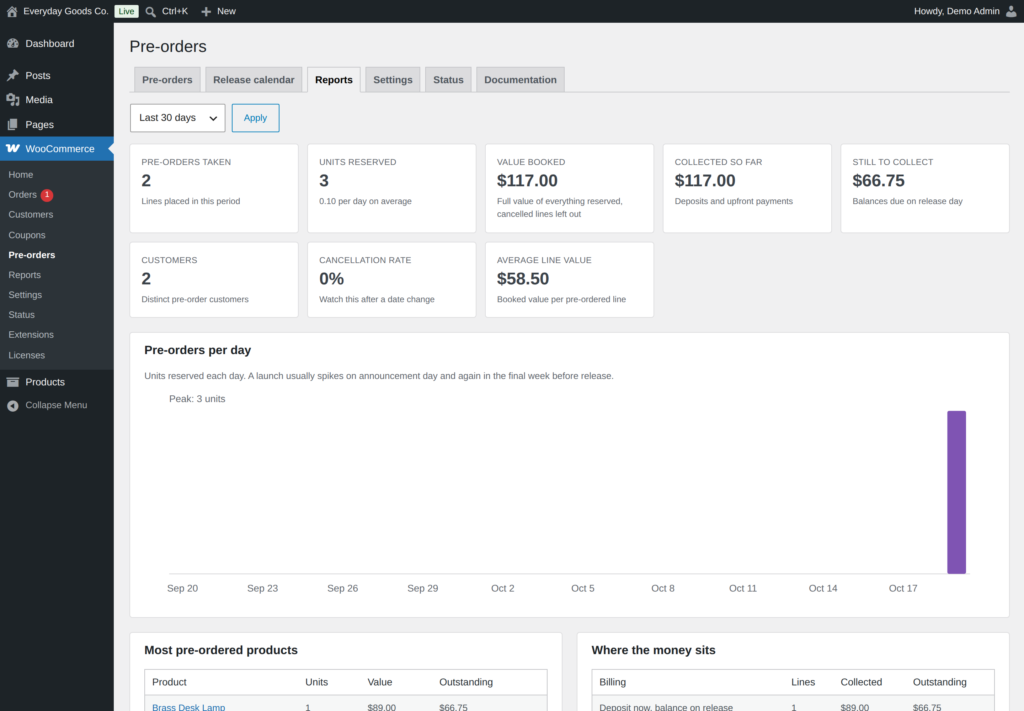Click the home icon beside Everyday Goods Co.
Image resolution: width=1024 pixels, height=711 pixels.
[x=12, y=11]
